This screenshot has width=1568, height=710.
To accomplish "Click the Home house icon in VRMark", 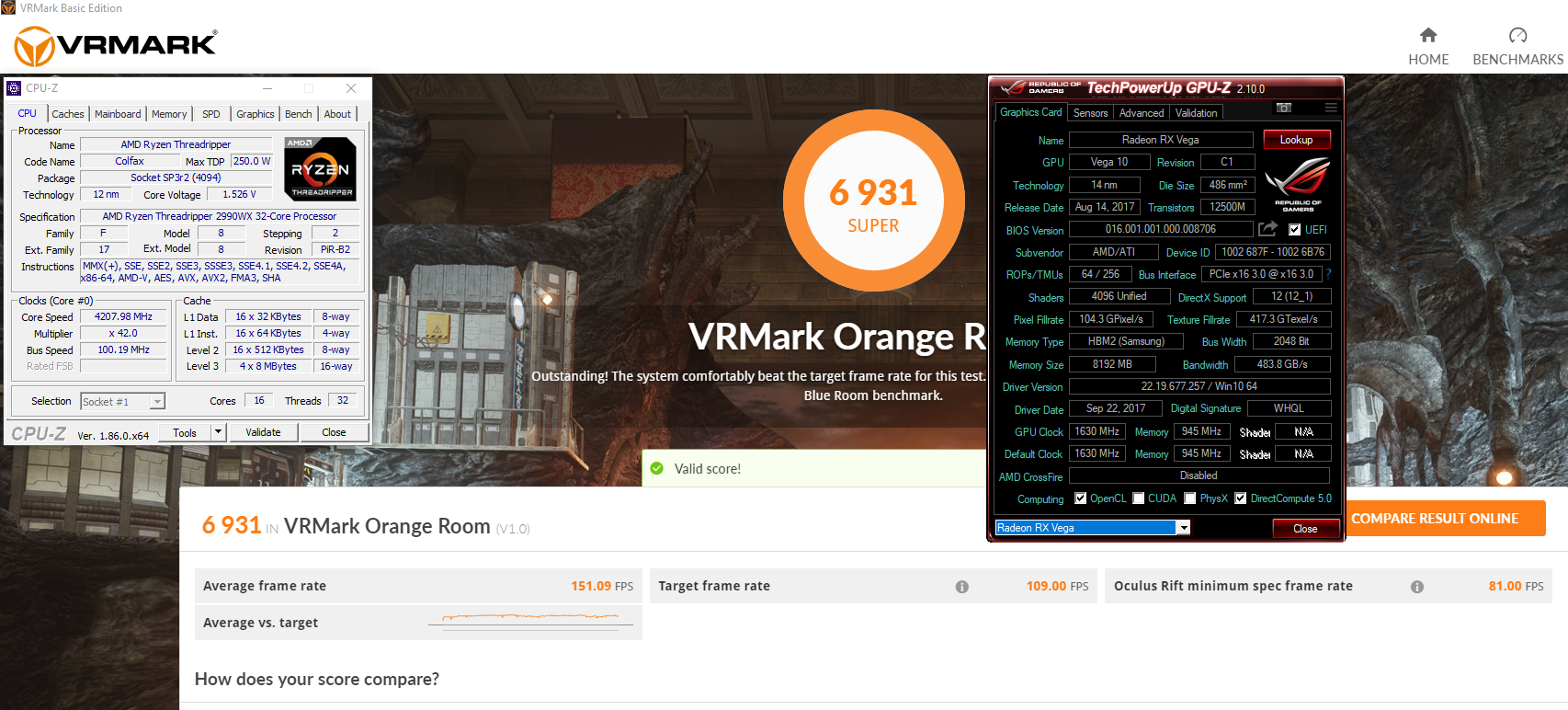I will click(x=1428, y=35).
